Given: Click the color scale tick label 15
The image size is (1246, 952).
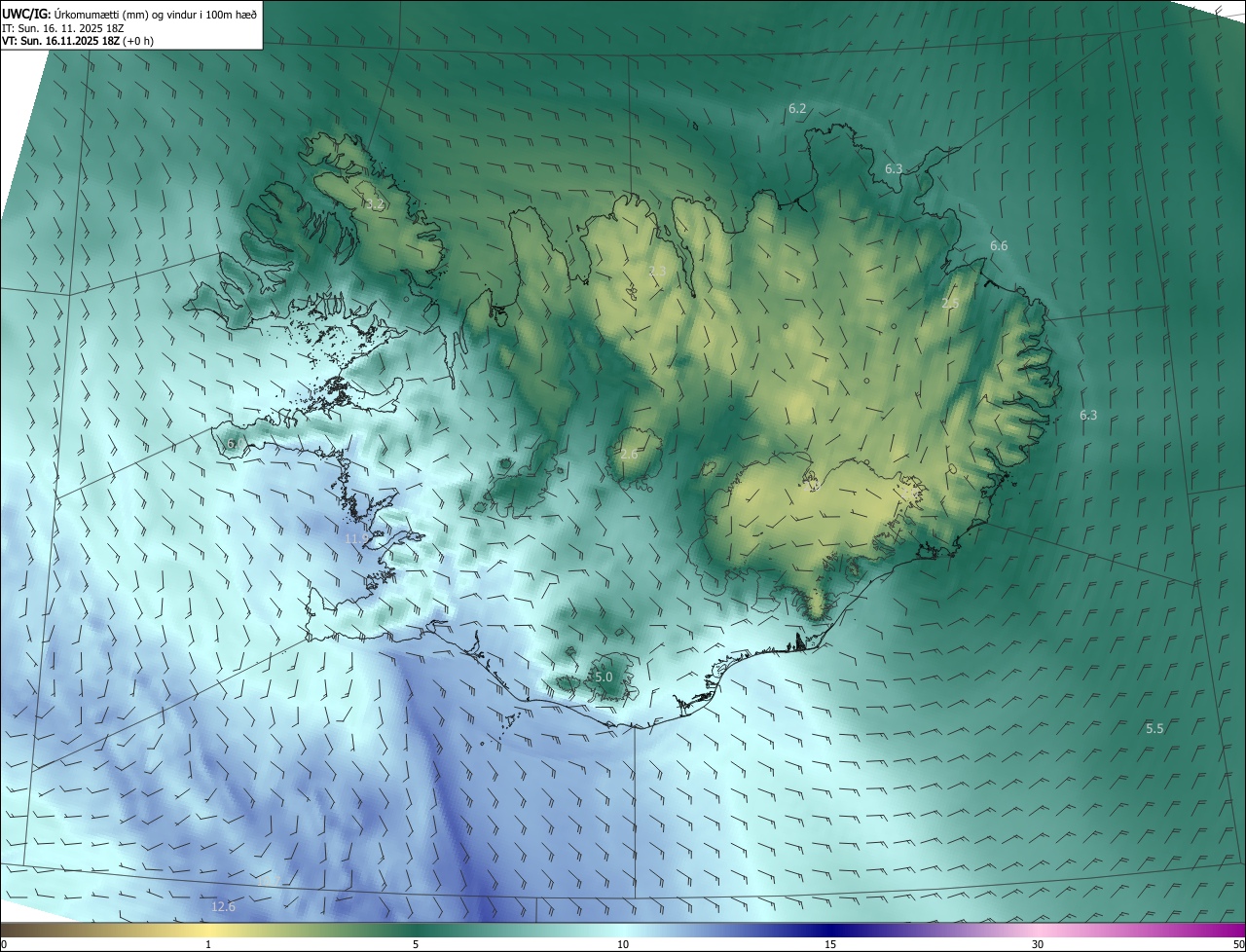Looking at the screenshot, I should (x=830, y=944).
